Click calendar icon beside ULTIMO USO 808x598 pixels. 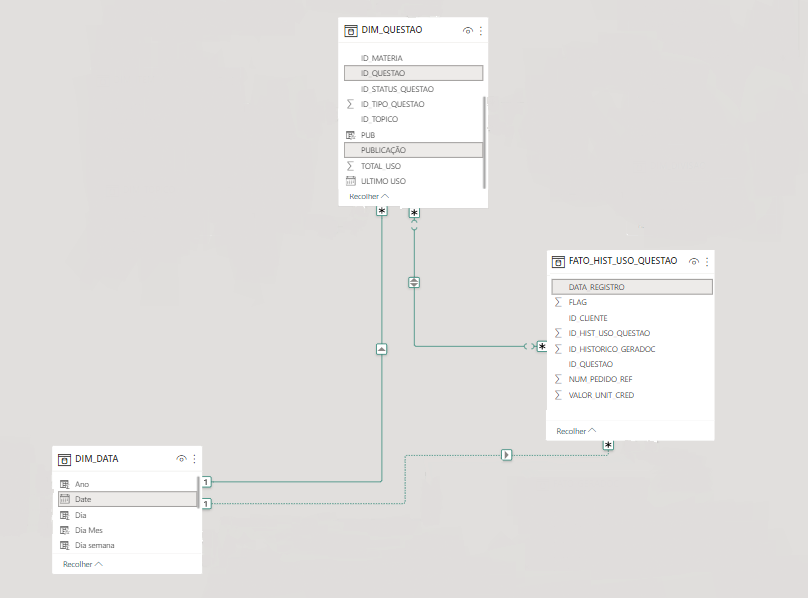point(350,181)
